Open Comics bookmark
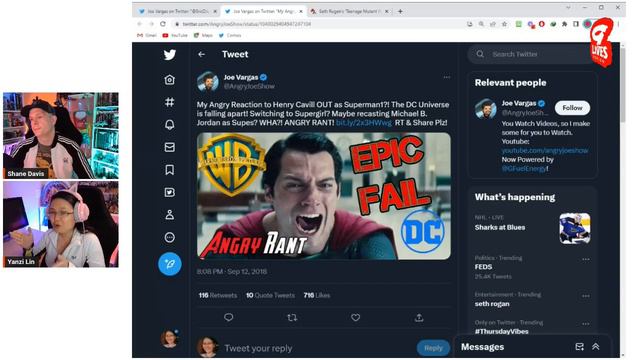Viewport: 640px width, 360px height. (230, 36)
